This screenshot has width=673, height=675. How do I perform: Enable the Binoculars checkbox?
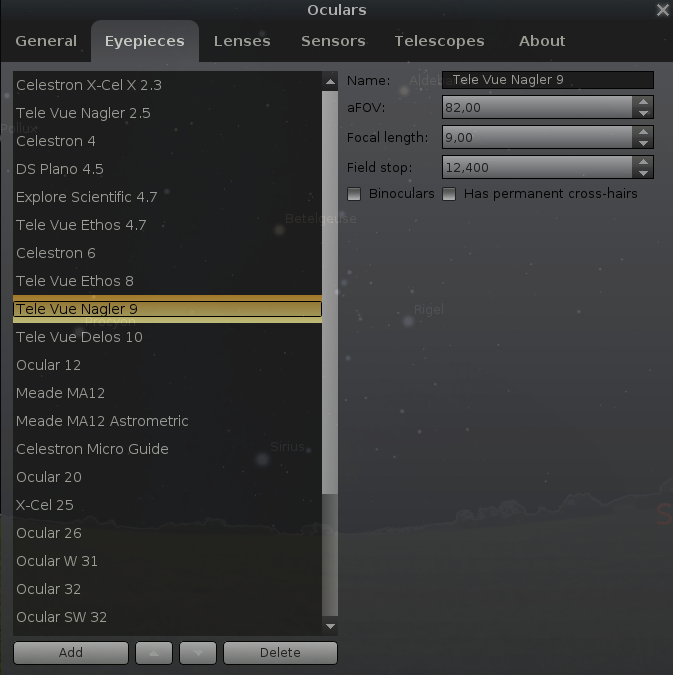point(354,194)
